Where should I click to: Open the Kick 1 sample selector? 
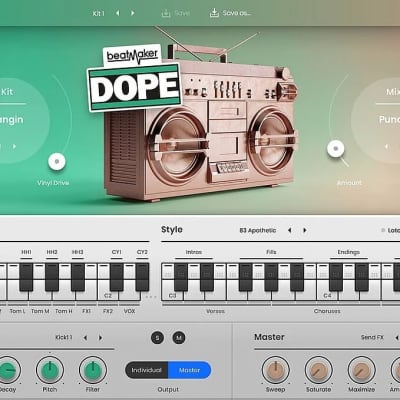[x=64, y=337]
